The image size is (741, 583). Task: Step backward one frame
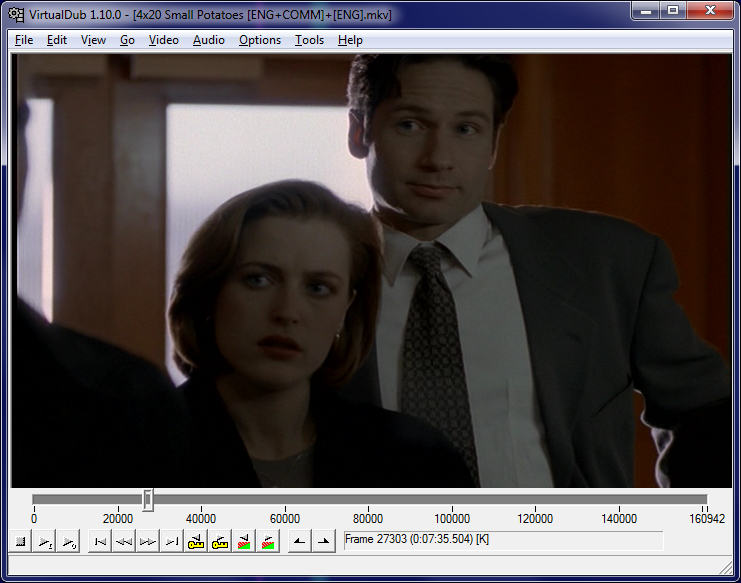pos(124,541)
